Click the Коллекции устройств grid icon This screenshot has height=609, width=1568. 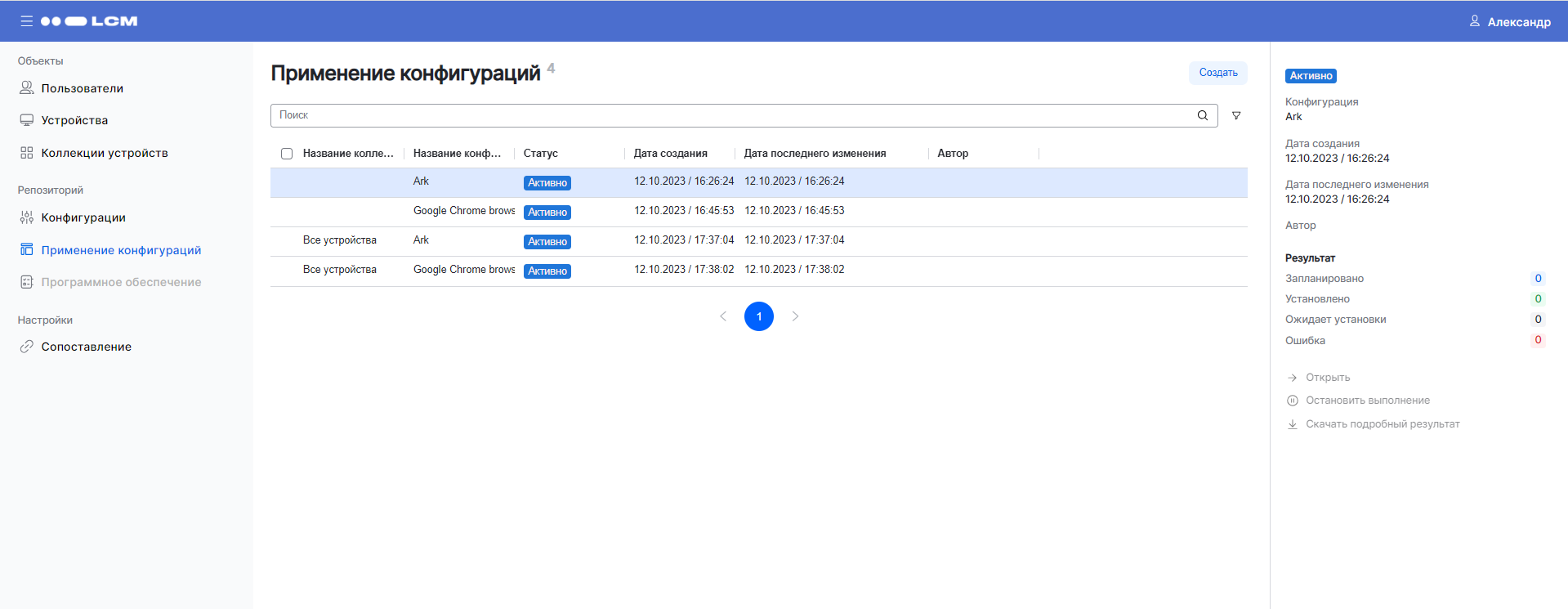click(27, 153)
